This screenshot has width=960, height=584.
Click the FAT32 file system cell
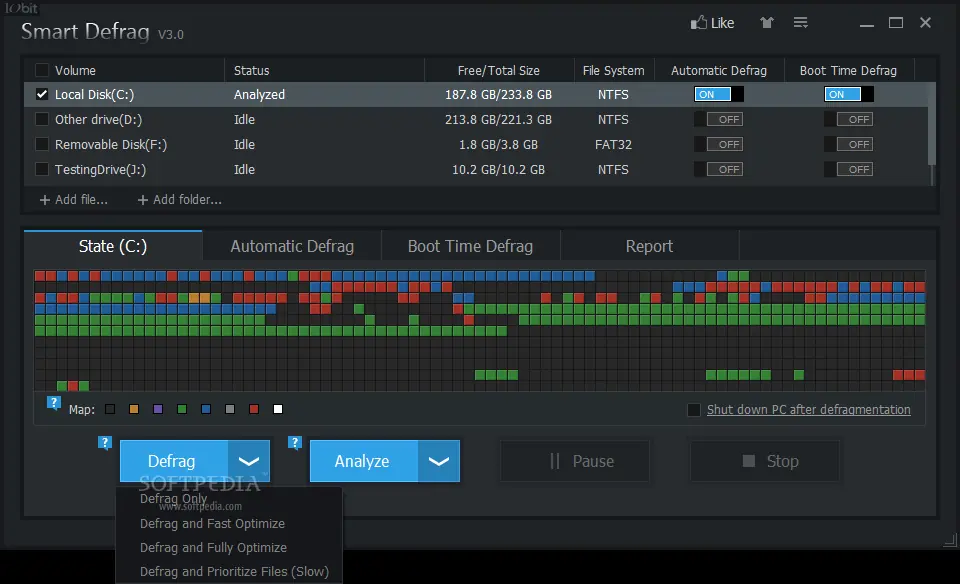[x=613, y=144]
